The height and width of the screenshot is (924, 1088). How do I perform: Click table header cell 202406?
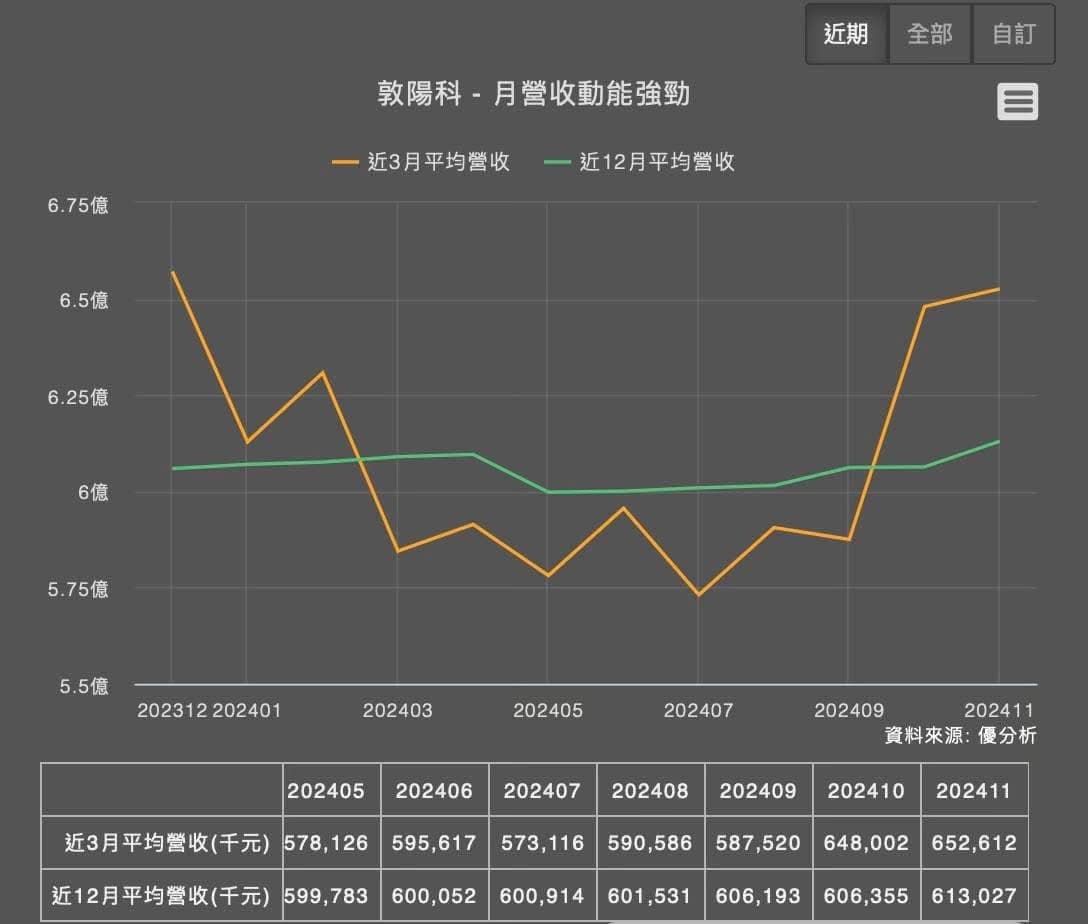pos(434,790)
